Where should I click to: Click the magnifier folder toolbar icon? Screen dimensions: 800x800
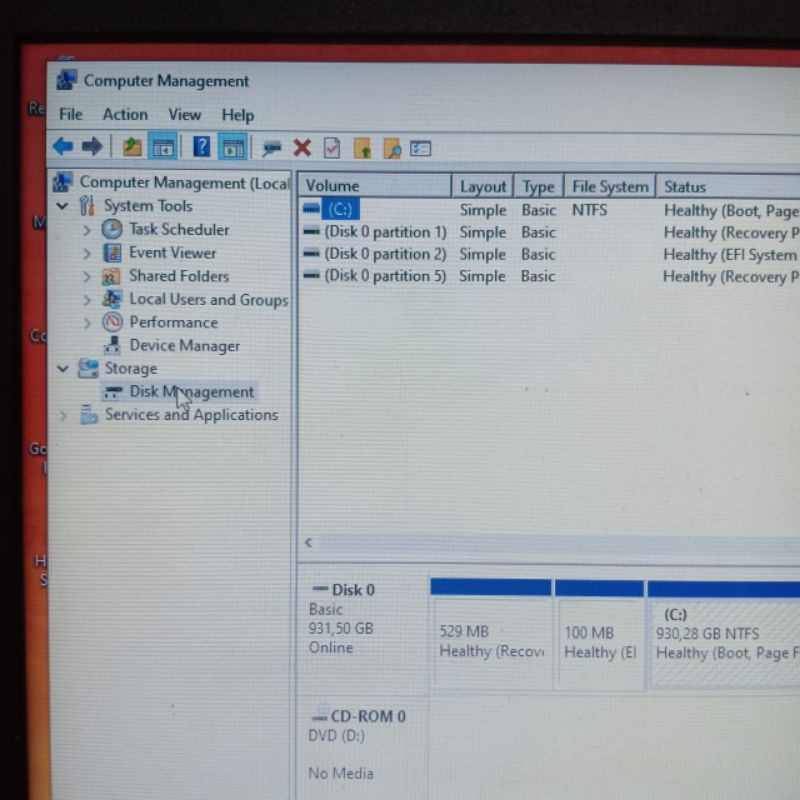(x=391, y=149)
